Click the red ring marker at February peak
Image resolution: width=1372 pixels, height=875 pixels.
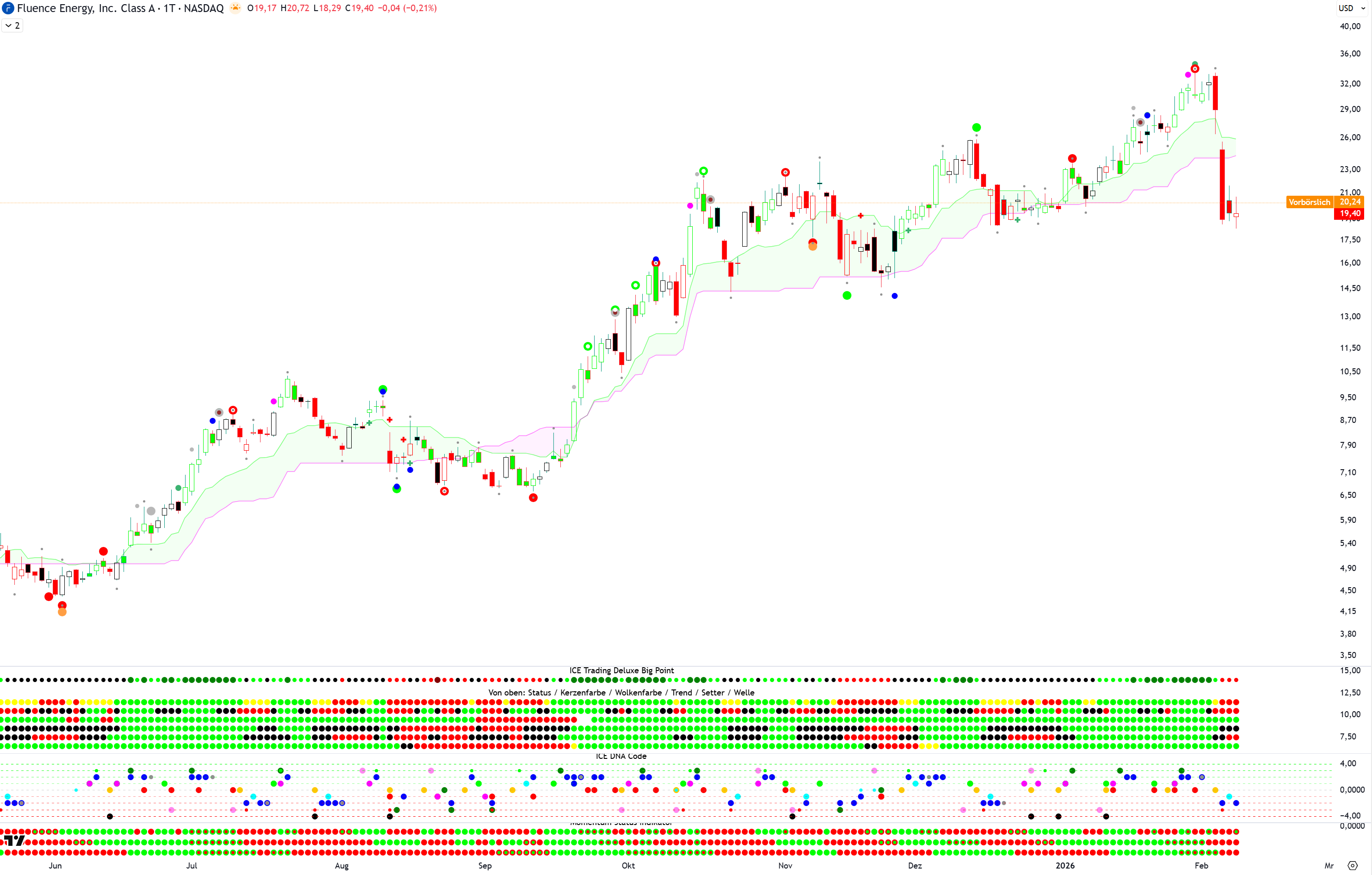[1195, 69]
